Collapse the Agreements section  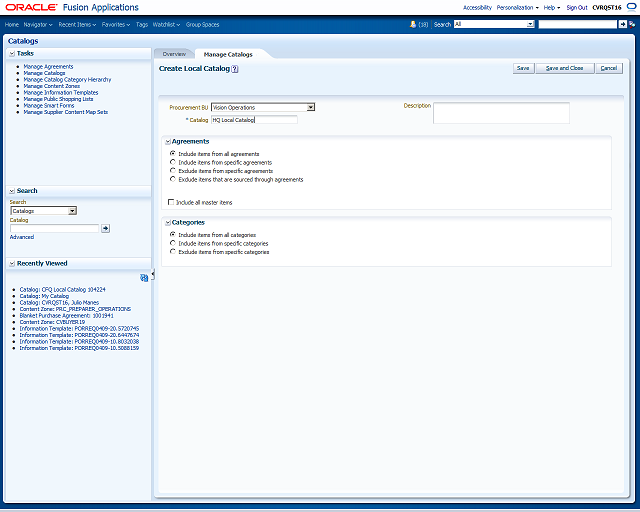[168, 142]
